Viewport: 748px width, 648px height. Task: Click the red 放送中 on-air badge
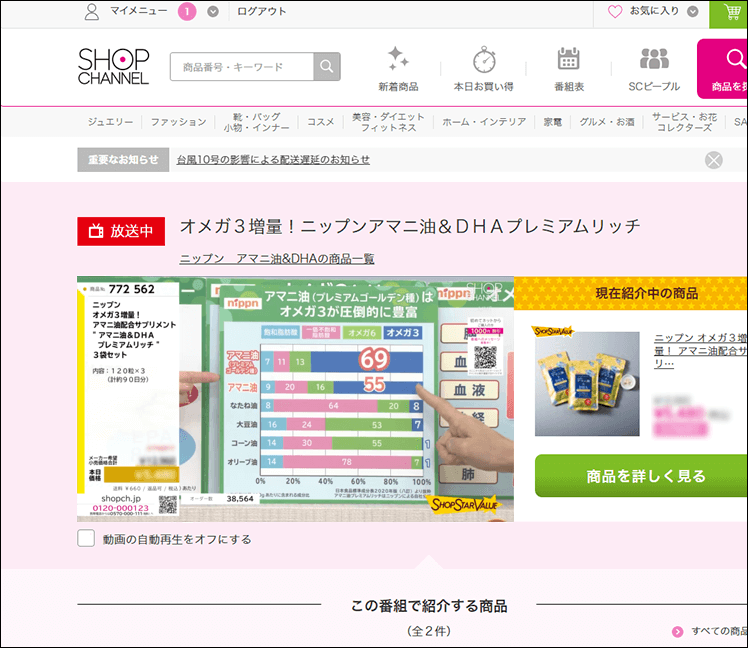(x=121, y=231)
